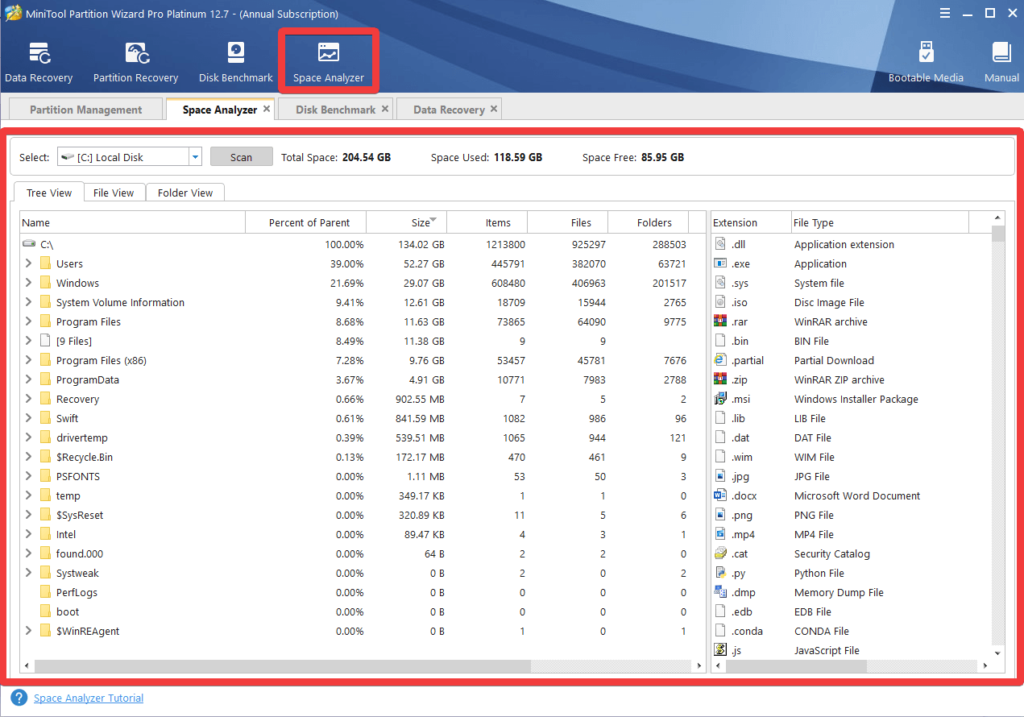Click the .mp4 file icon
1024x717 pixels.
[x=720, y=534]
